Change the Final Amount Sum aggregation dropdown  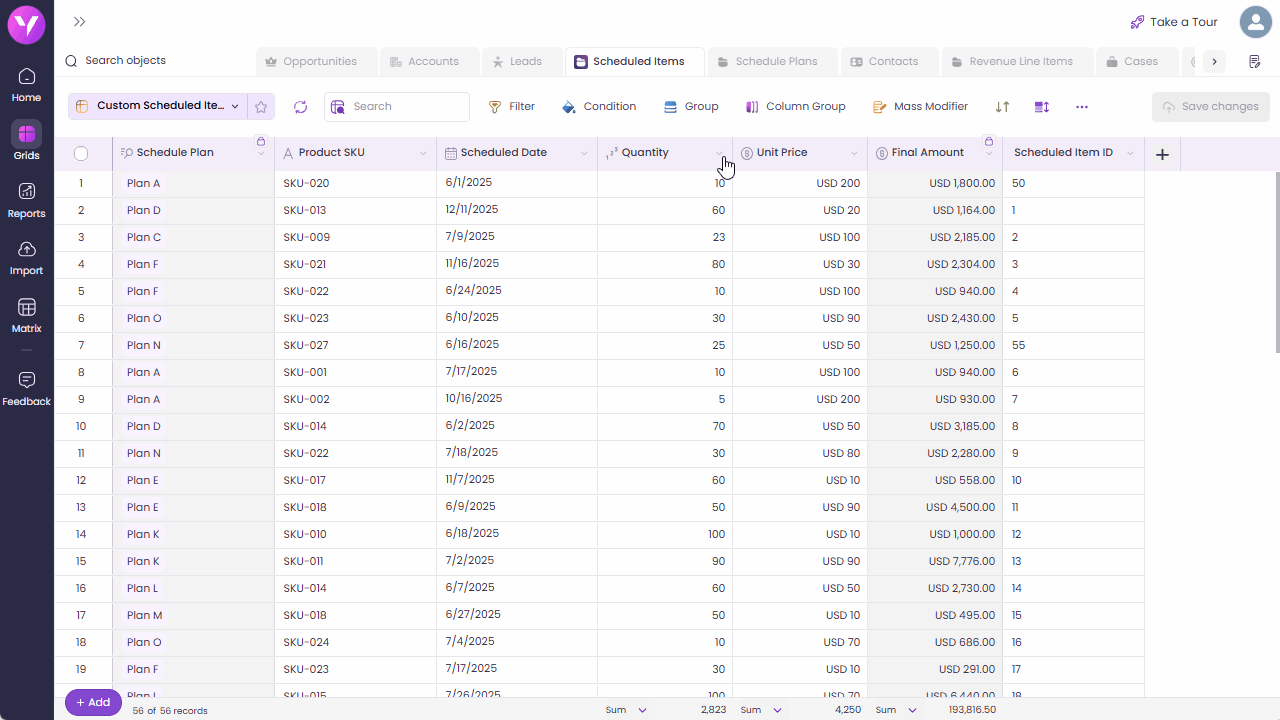tap(896, 710)
